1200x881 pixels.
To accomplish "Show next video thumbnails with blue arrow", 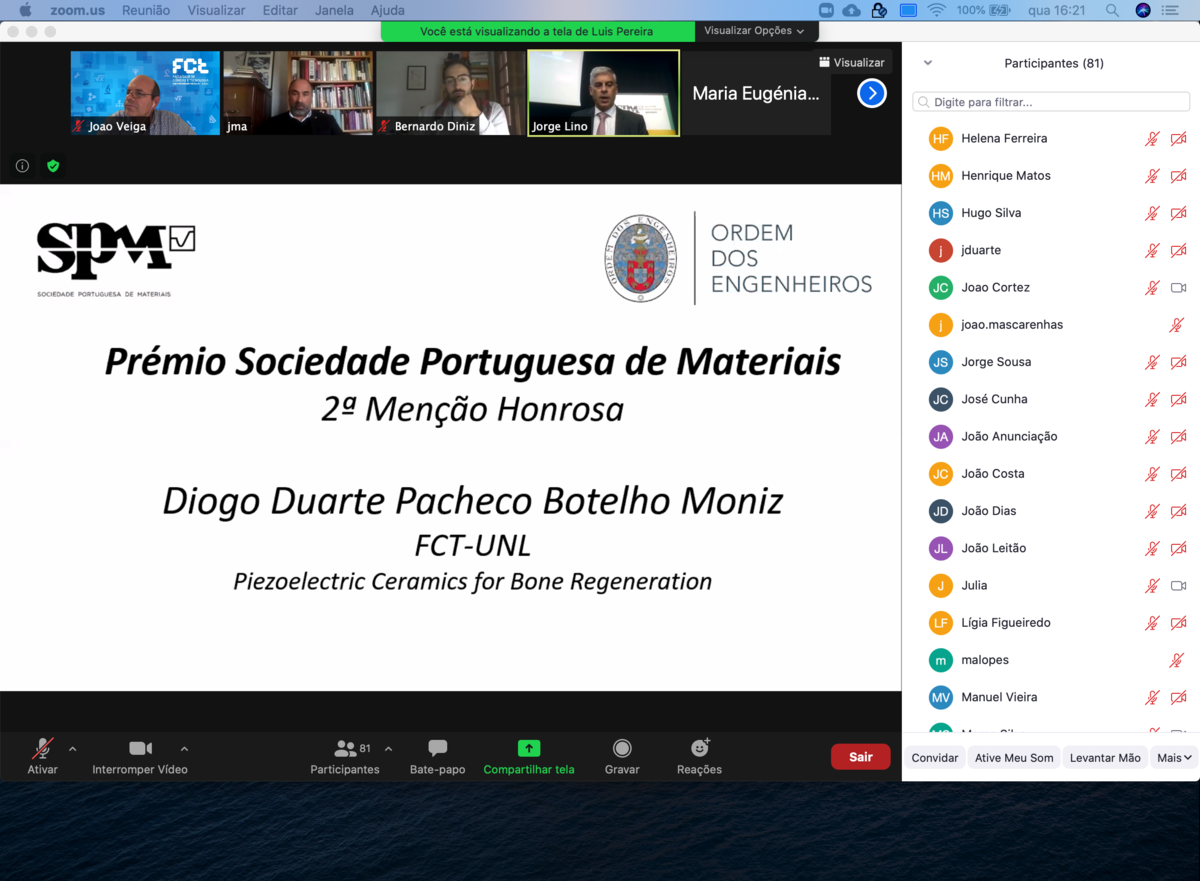I will [872, 93].
